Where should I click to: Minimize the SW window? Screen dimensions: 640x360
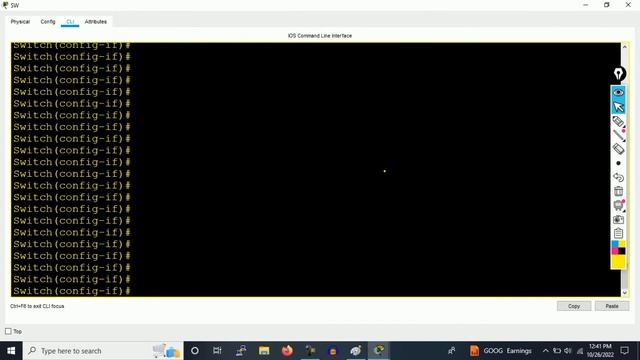(x=586, y=5)
